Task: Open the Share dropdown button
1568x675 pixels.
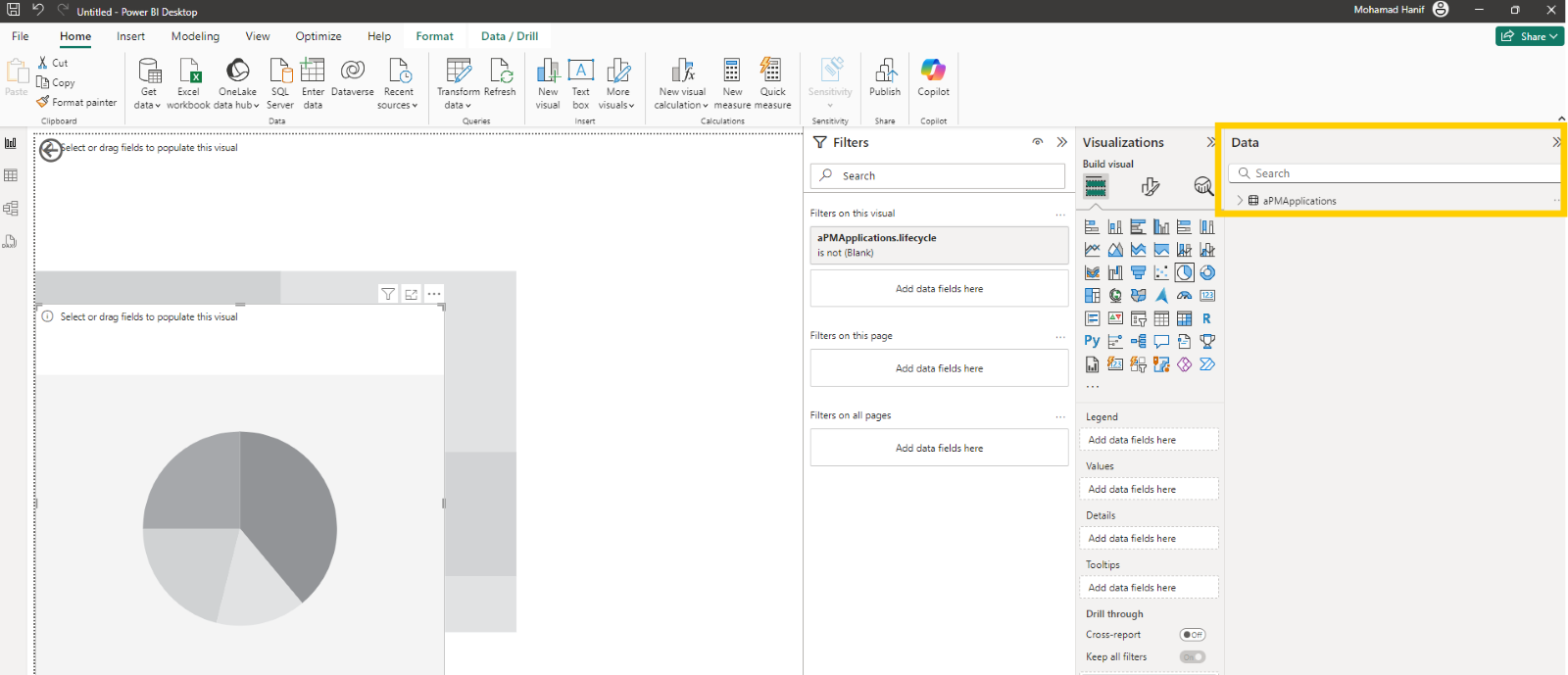Action: (1530, 36)
